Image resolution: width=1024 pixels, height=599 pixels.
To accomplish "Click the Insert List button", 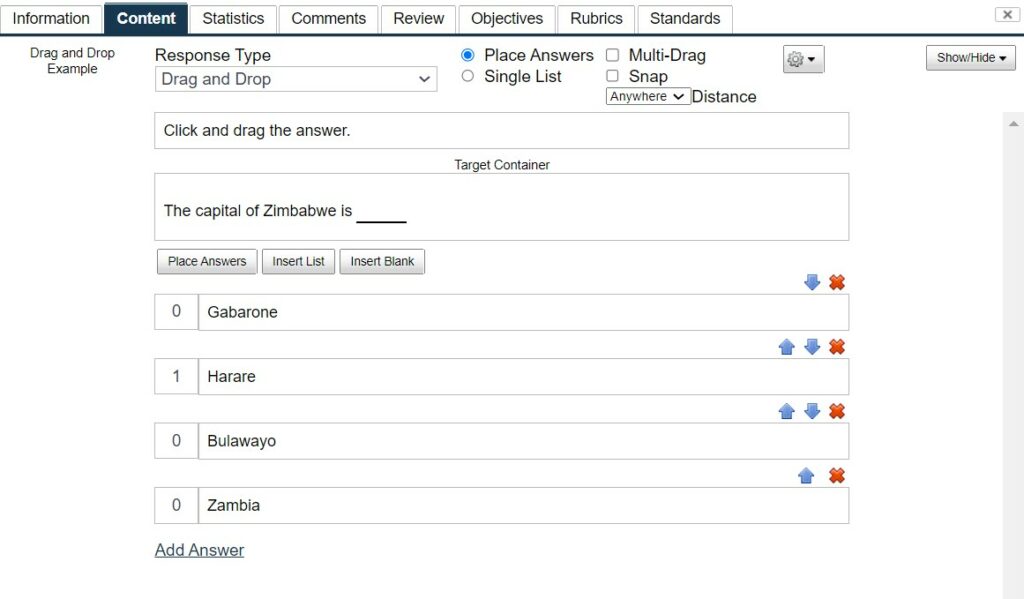I will (x=298, y=261).
